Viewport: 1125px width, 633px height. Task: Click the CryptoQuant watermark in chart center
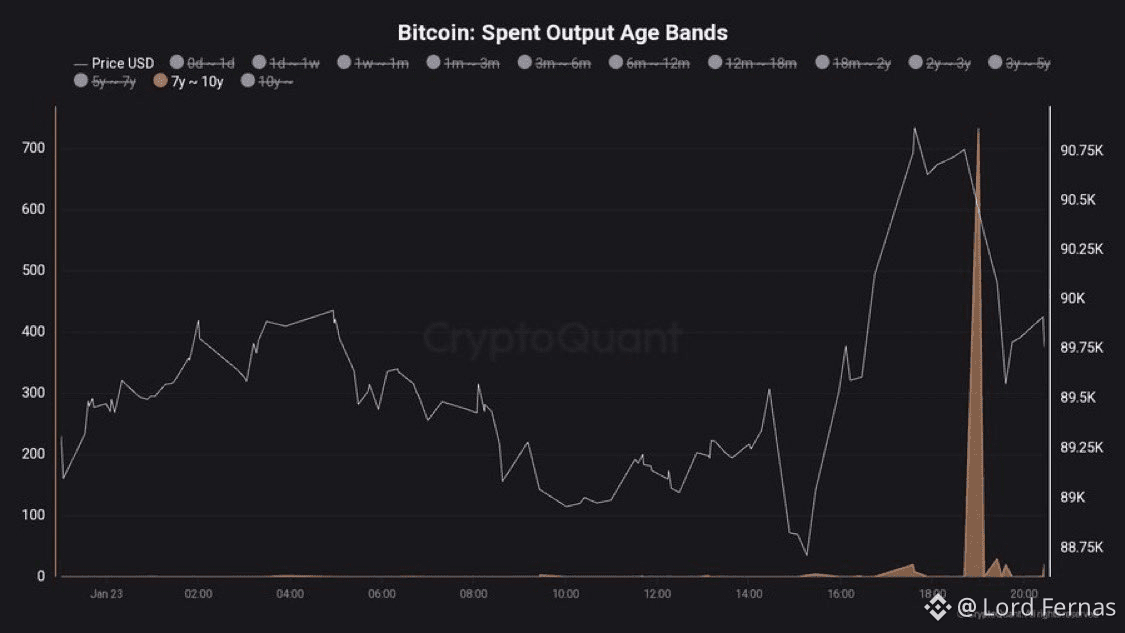552,338
